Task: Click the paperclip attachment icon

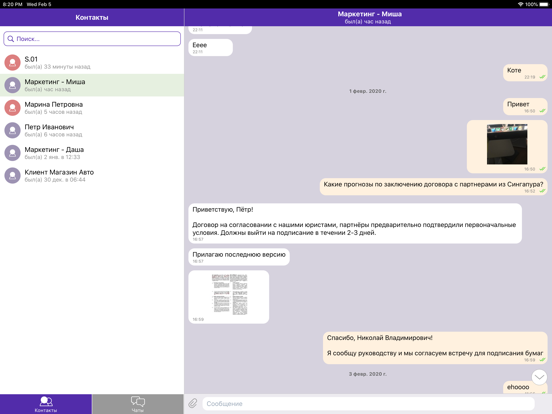Action: click(193, 403)
